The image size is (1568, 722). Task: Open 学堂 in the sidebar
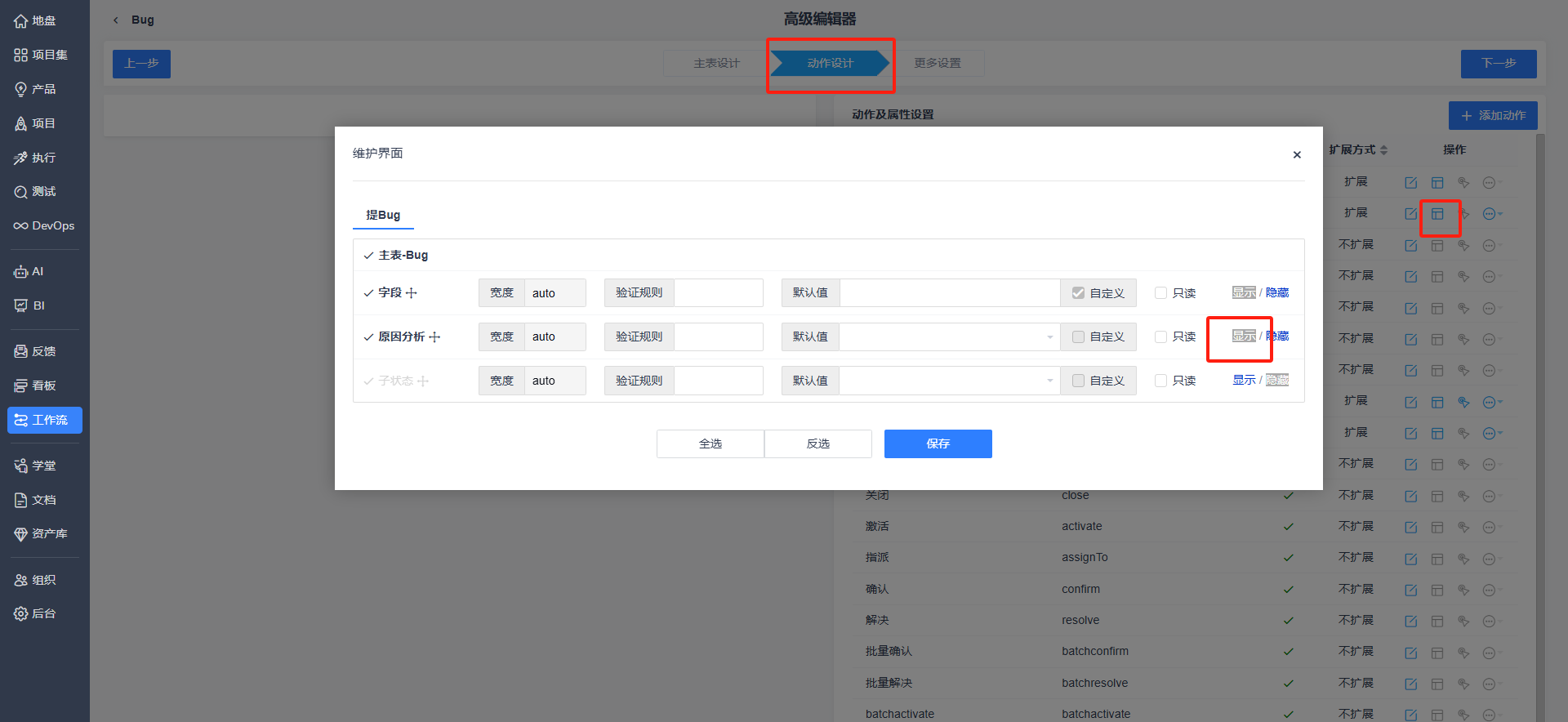[x=34, y=466]
